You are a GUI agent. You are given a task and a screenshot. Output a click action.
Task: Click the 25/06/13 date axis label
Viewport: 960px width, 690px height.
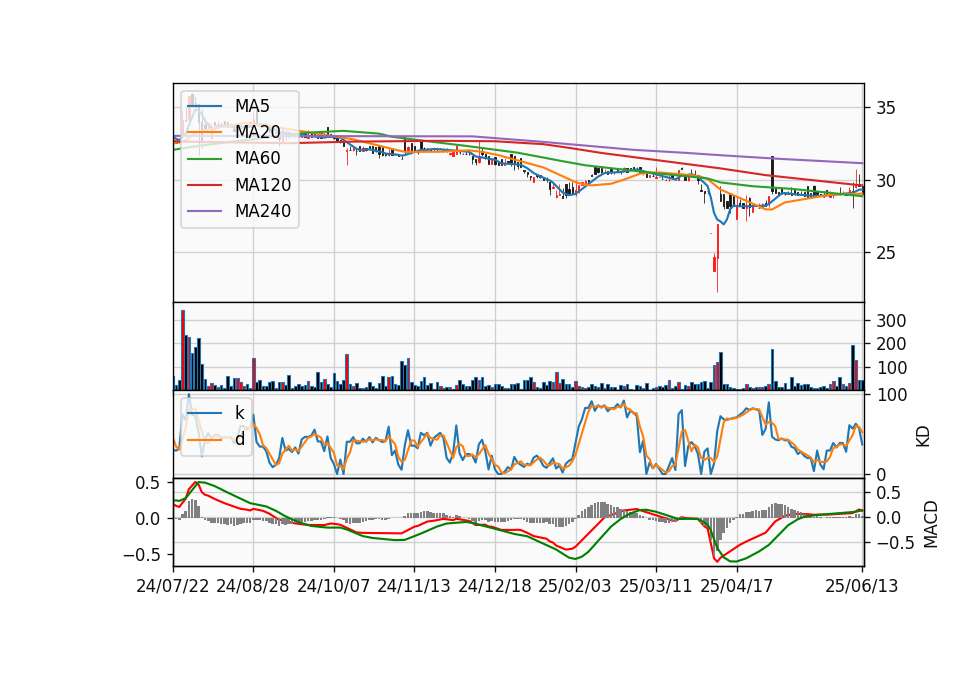pyautogui.click(x=861, y=586)
